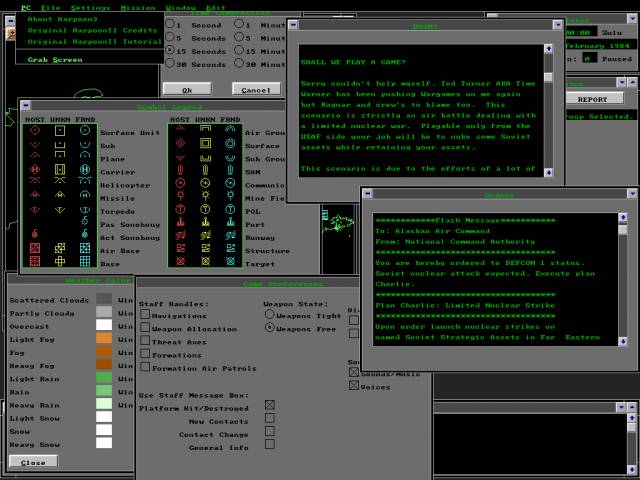The image size is (640, 480).
Task: Toggle Platform Hit/Destroyed message checkbox
Action: click(270, 405)
